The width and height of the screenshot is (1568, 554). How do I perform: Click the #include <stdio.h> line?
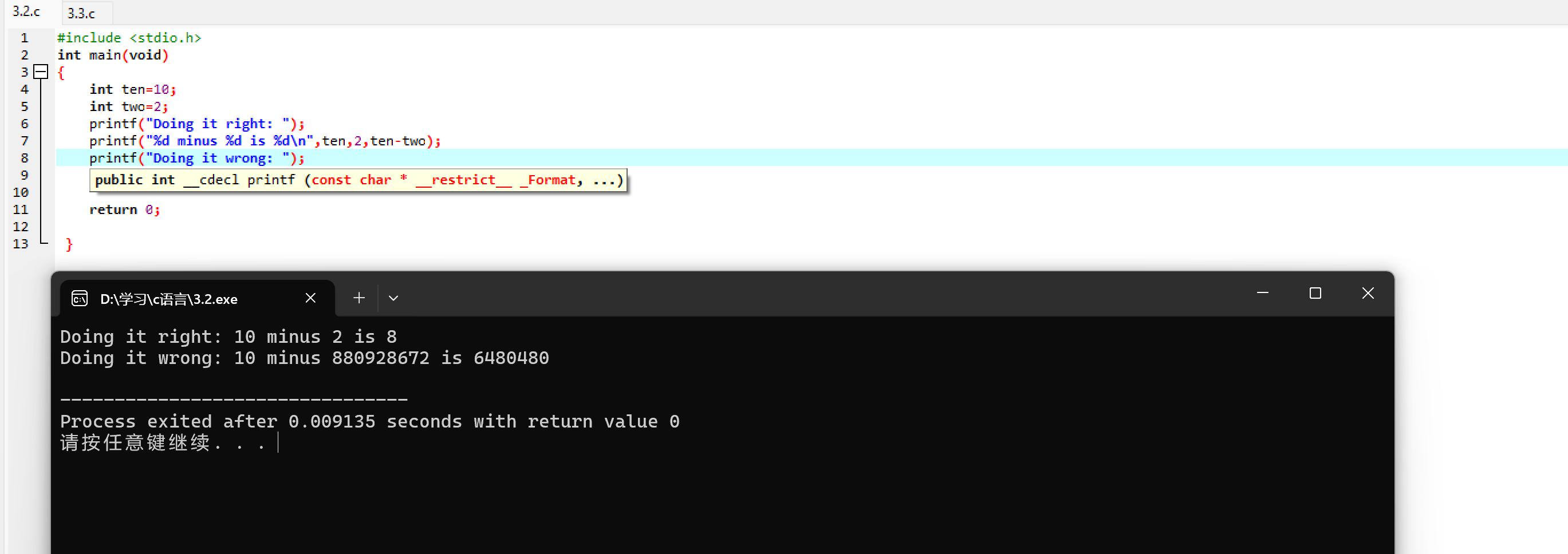point(129,38)
